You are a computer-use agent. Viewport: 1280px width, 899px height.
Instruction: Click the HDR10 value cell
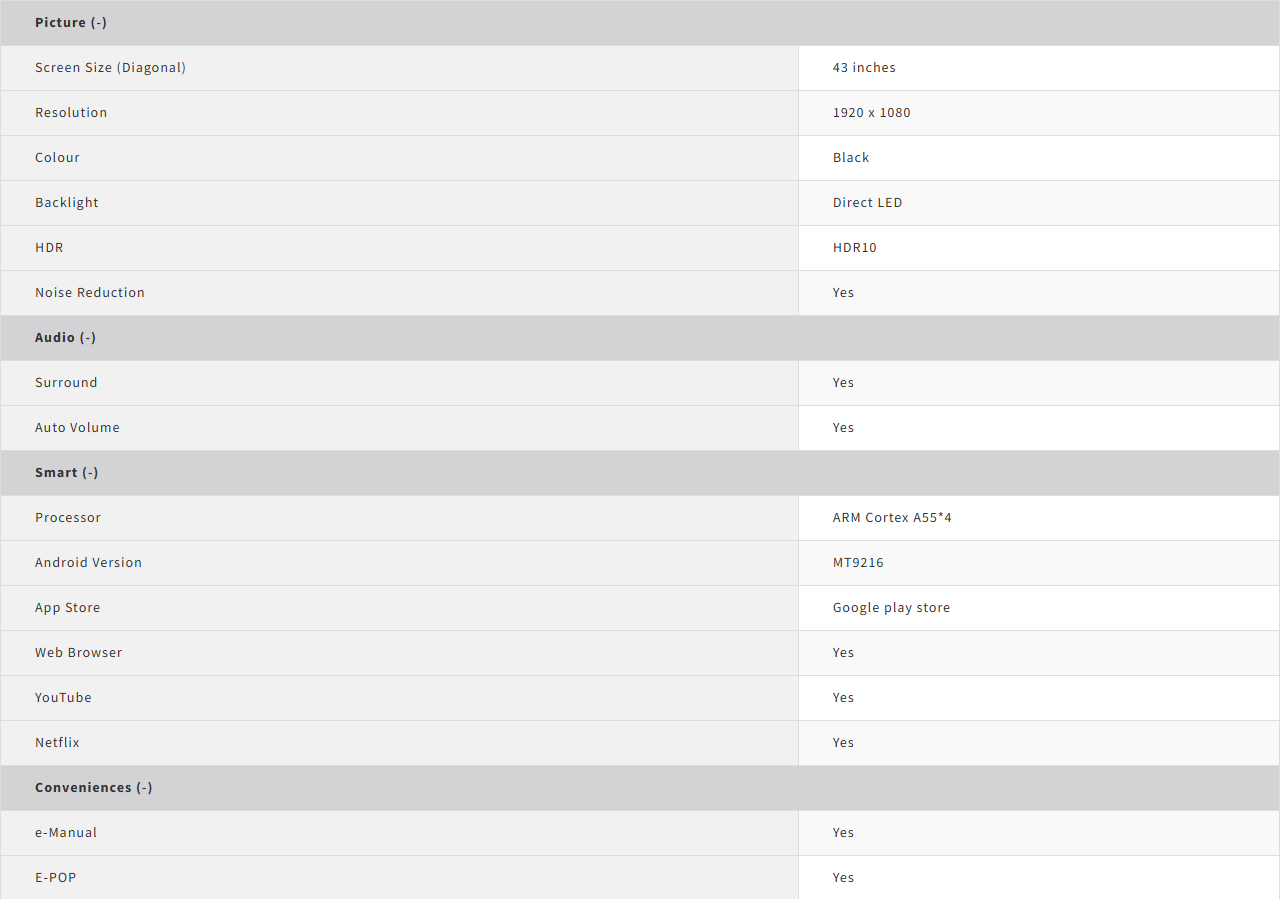pyautogui.click(x=854, y=247)
